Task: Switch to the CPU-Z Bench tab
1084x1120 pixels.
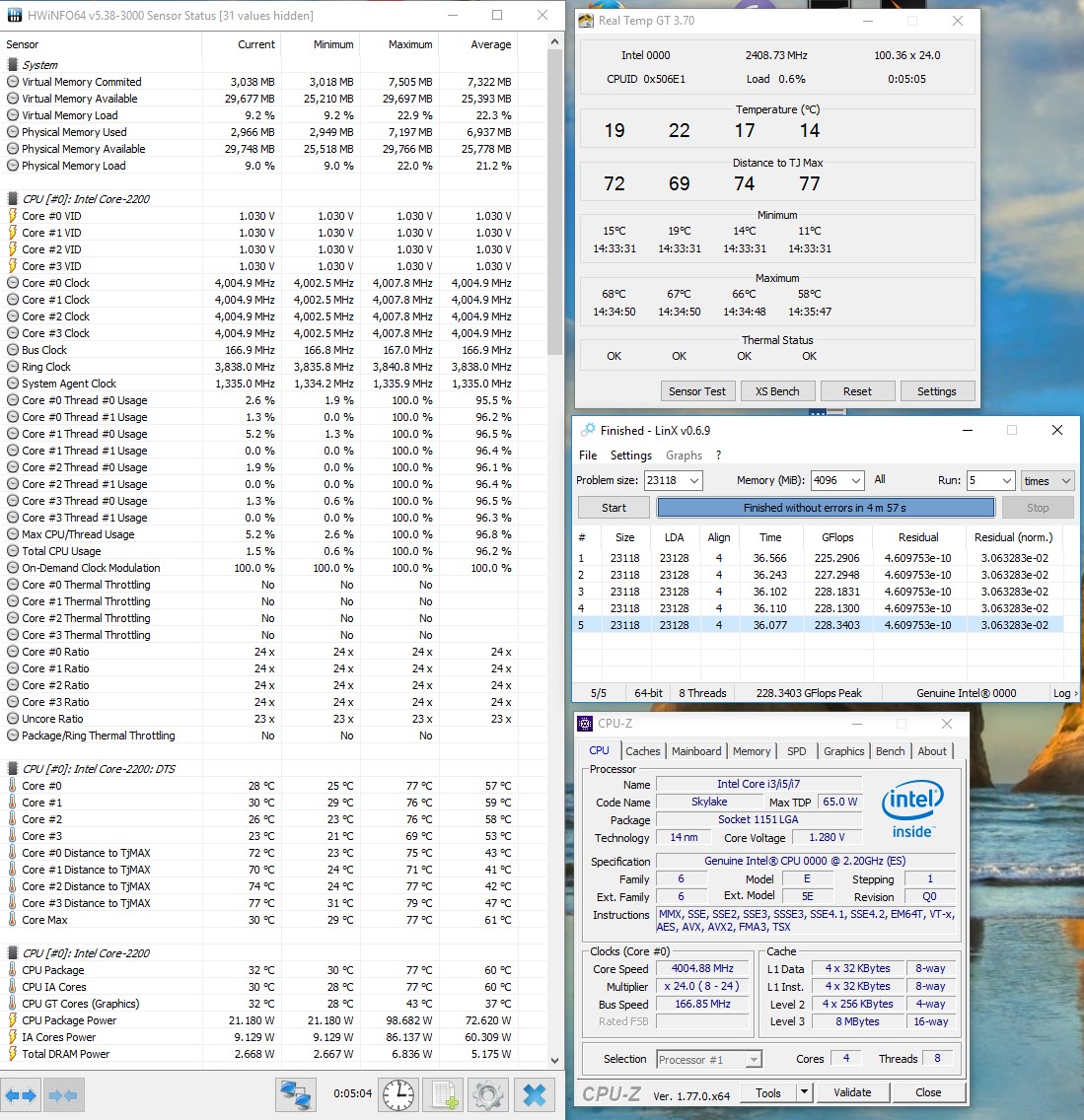Action: click(x=890, y=750)
